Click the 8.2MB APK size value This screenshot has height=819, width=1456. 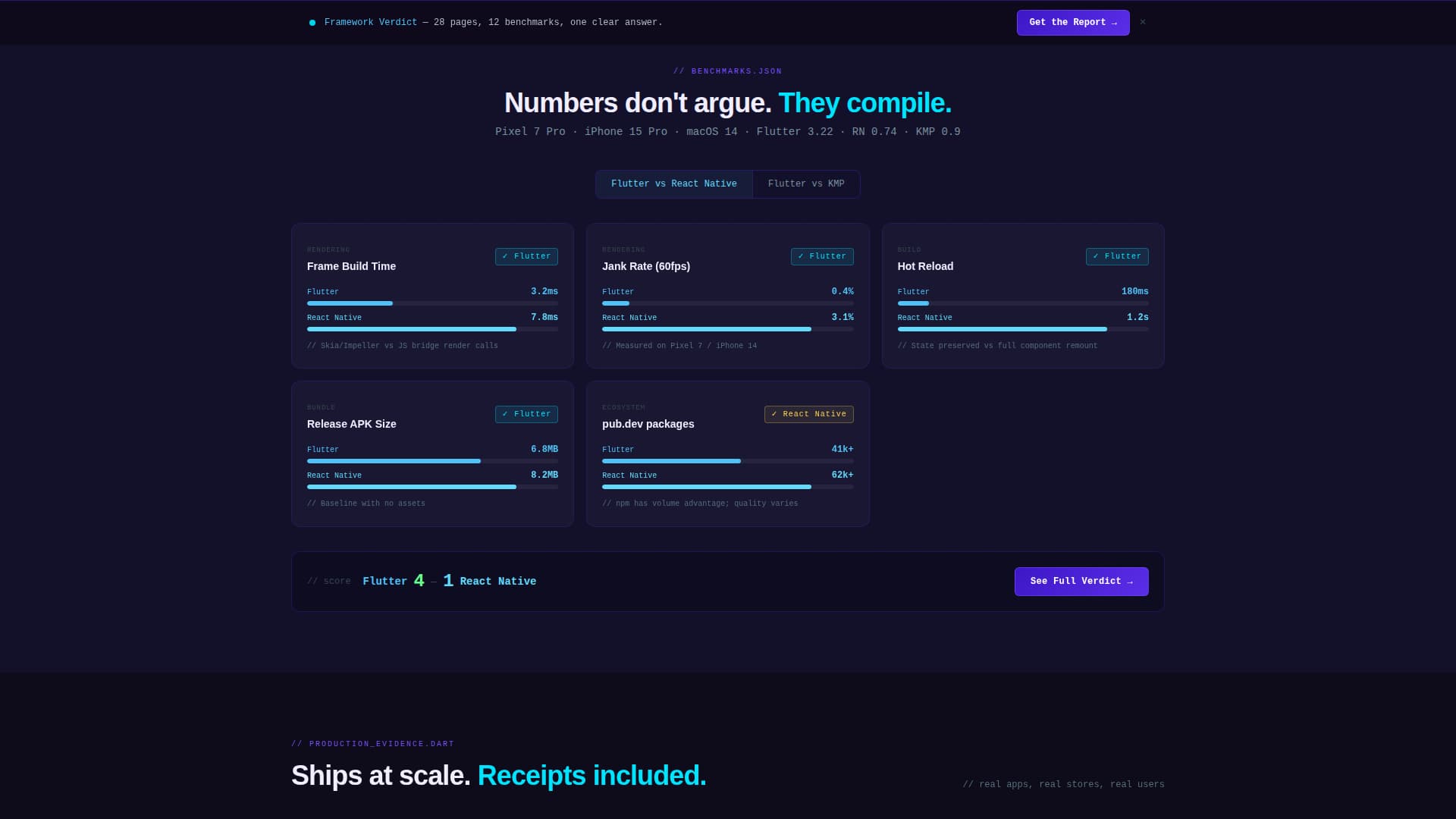coord(544,475)
